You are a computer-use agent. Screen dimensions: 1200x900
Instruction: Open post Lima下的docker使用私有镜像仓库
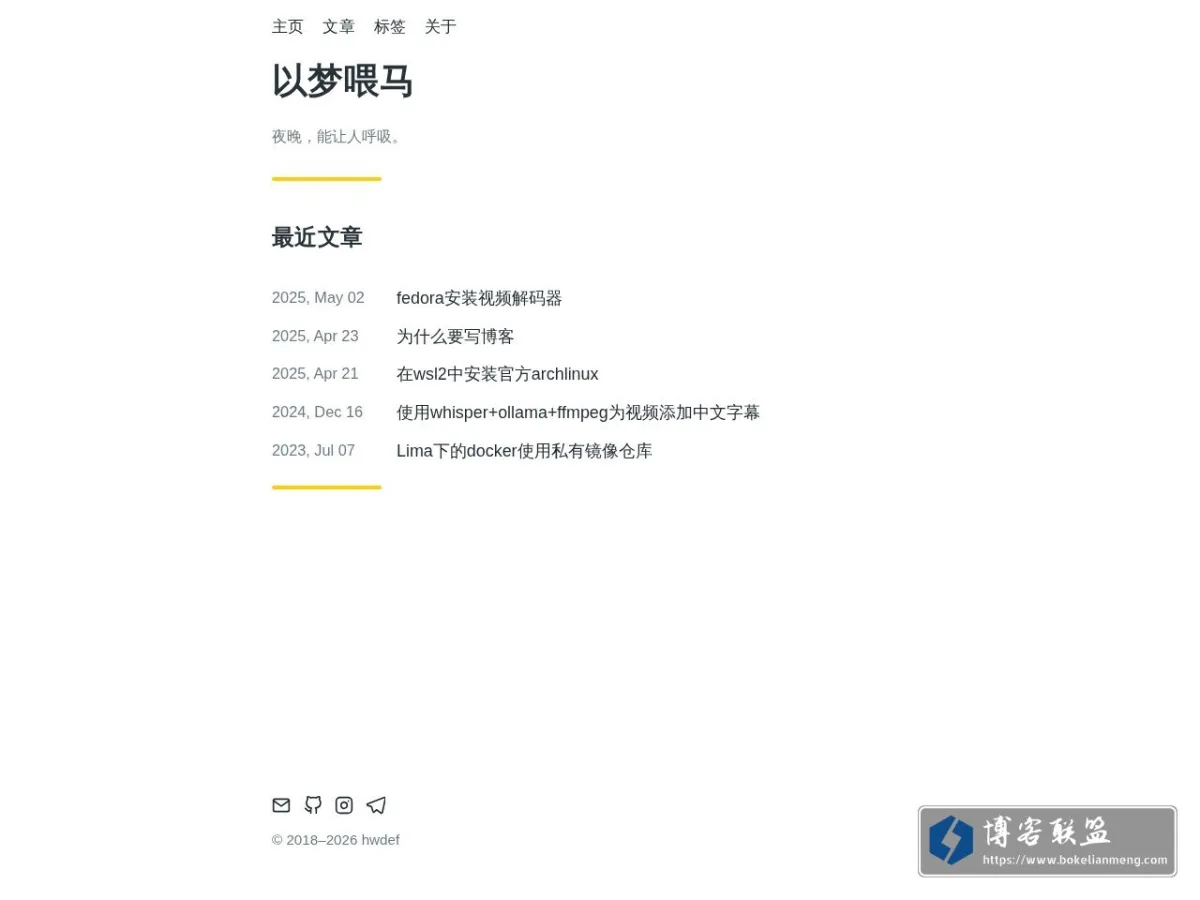point(524,451)
